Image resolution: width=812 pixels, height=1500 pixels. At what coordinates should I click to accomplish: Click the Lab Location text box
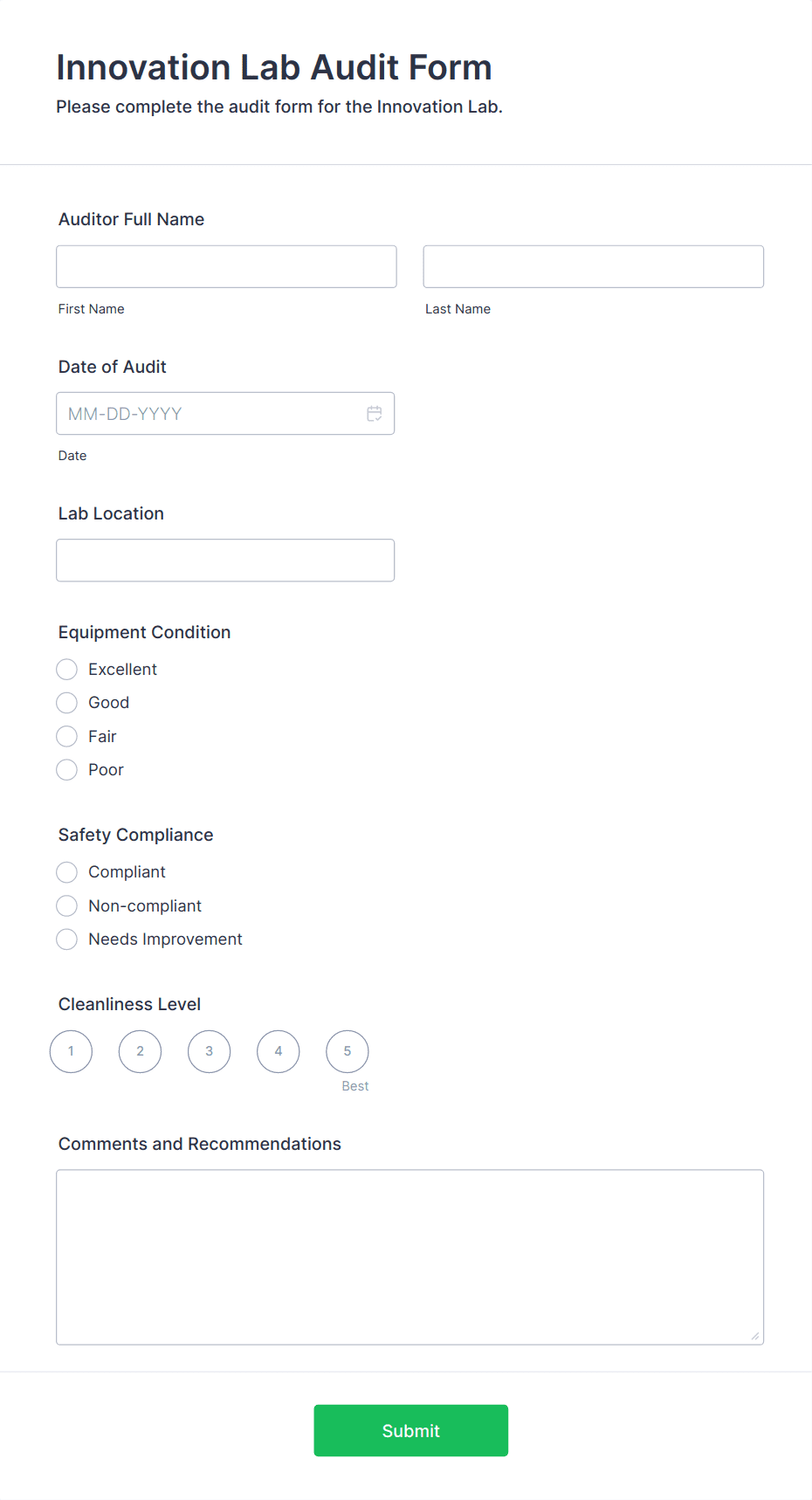(x=225, y=560)
